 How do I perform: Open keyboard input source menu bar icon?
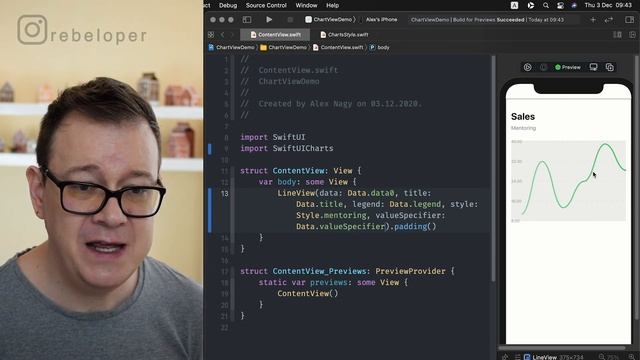click(x=514, y=5)
